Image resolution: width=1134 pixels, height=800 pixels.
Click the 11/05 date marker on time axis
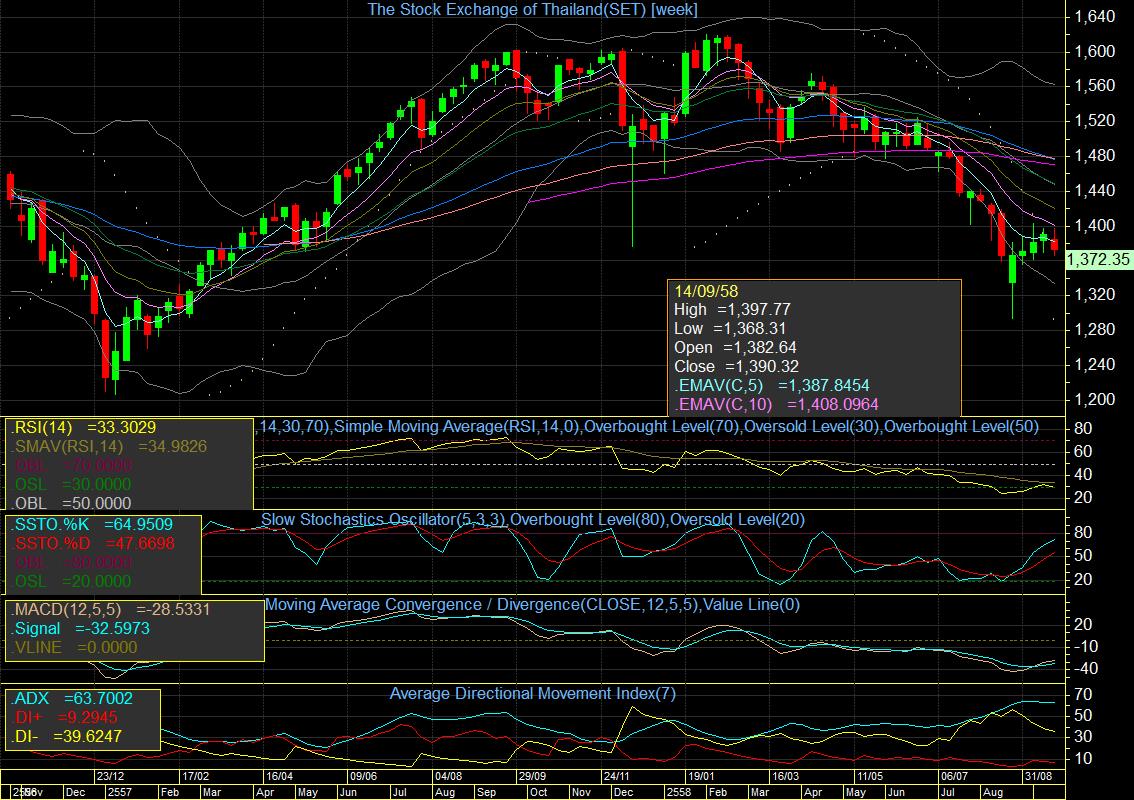coord(869,776)
